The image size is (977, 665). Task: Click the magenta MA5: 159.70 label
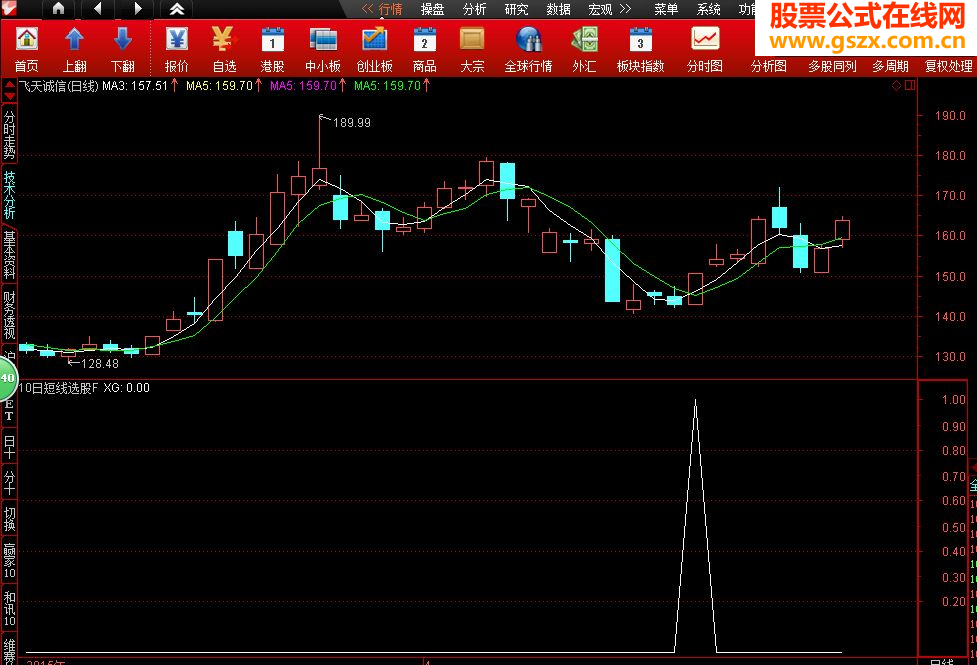(x=303, y=86)
